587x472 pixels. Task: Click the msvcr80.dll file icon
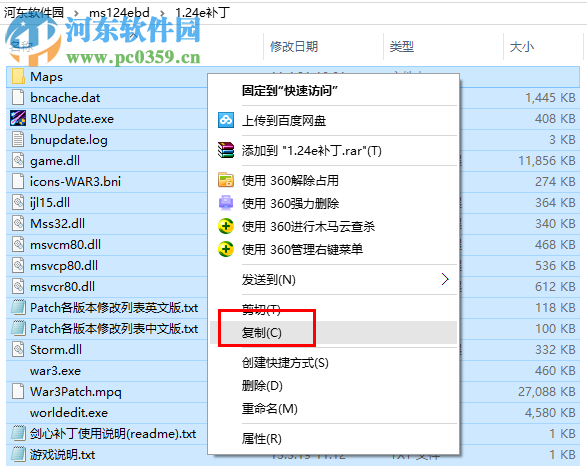click(x=18, y=286)
